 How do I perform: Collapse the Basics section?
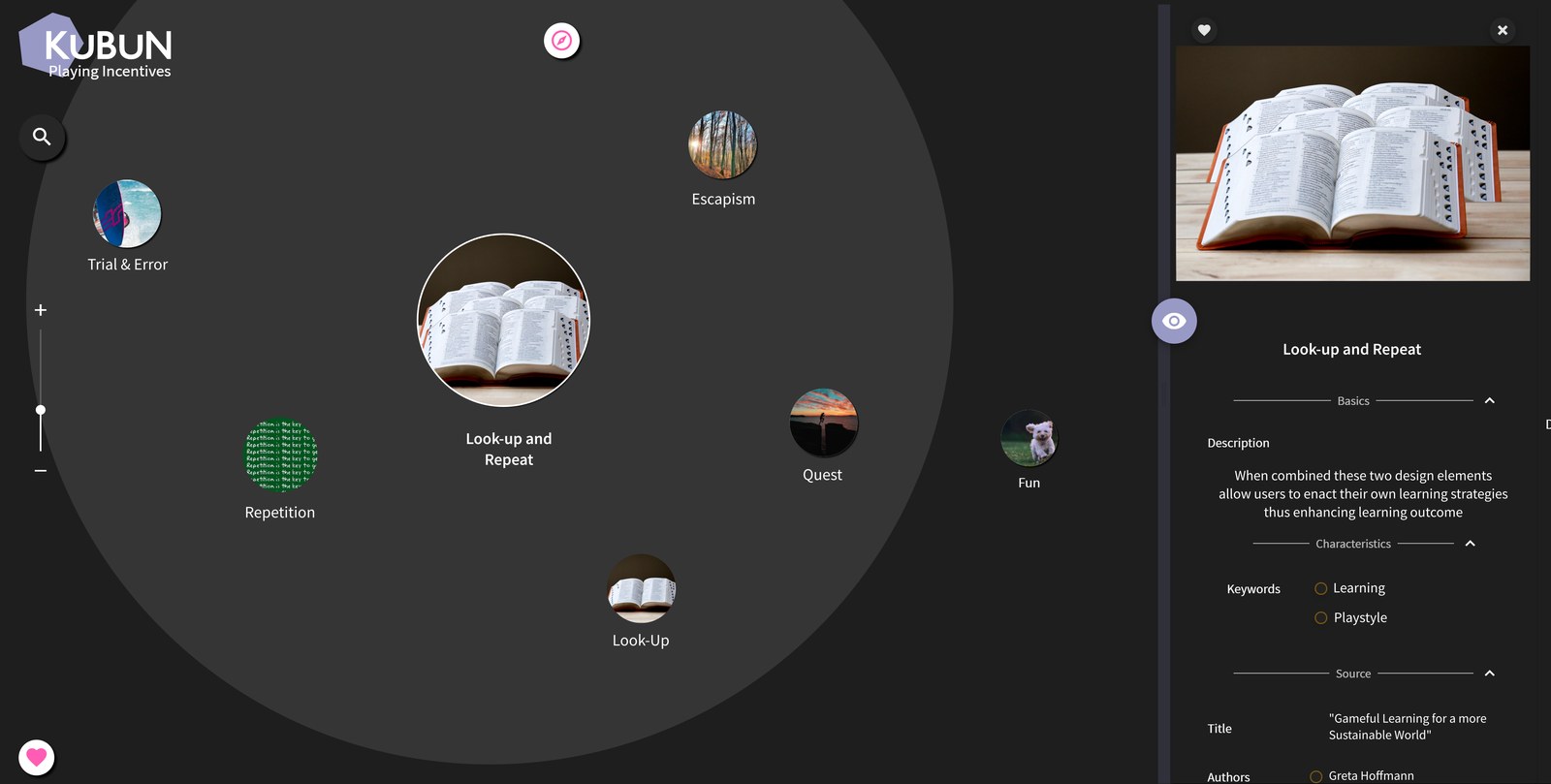1490,401
